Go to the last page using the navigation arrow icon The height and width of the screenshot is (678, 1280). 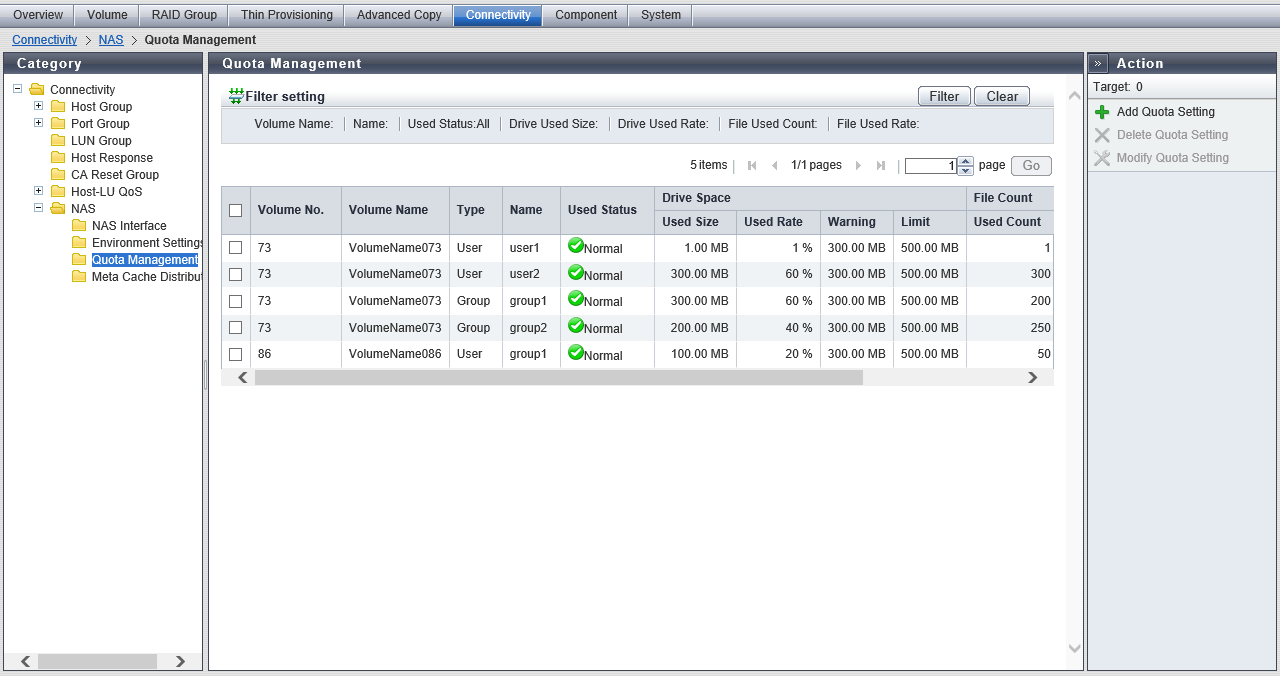pos(880,166)
